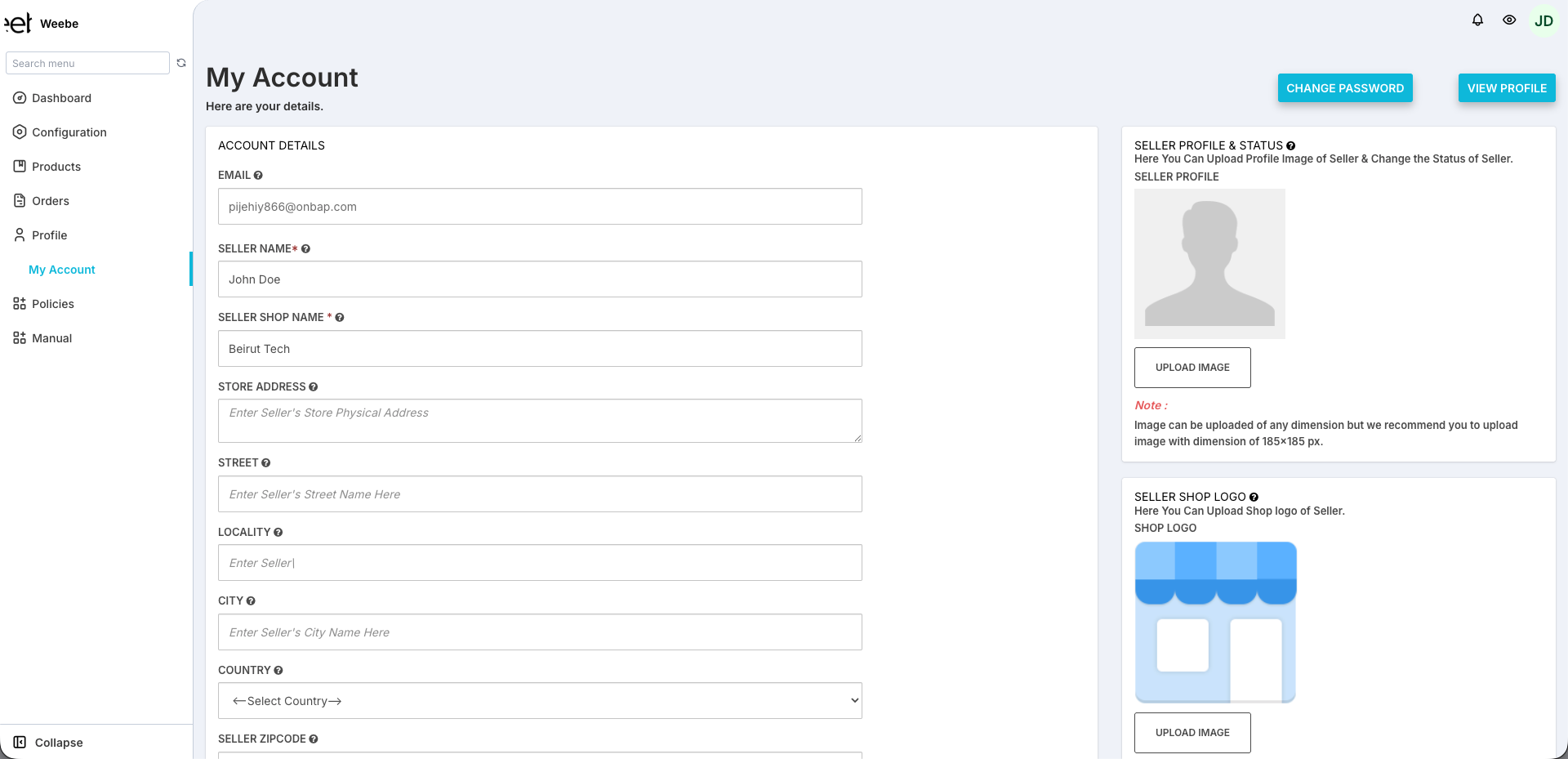Click the View Profile button

(1507, 87)
